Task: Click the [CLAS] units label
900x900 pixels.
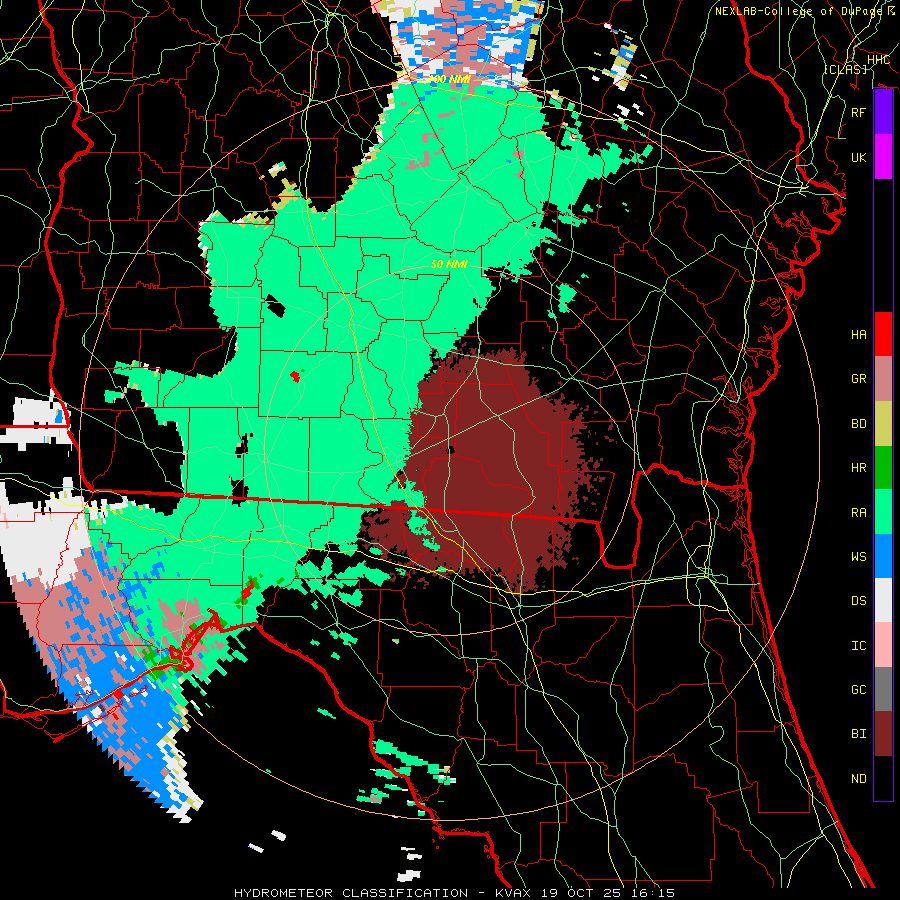Action: point(845,69)
